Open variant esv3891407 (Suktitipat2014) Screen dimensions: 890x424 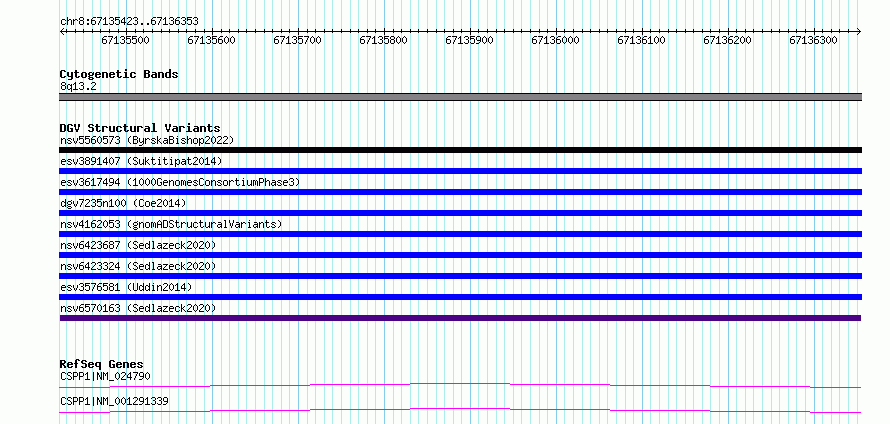(x=141, y=161)
